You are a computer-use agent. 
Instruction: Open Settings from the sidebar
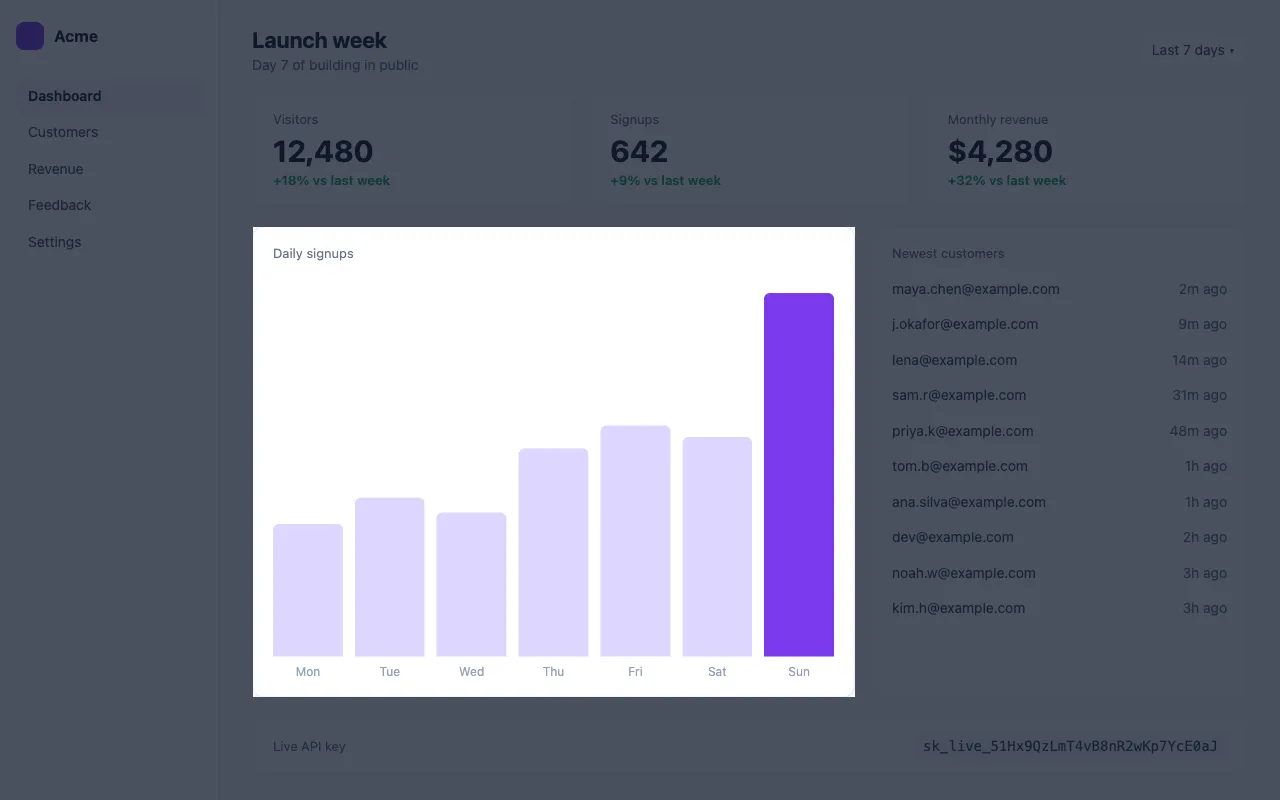pyautogui.click(x=110, y=242)
